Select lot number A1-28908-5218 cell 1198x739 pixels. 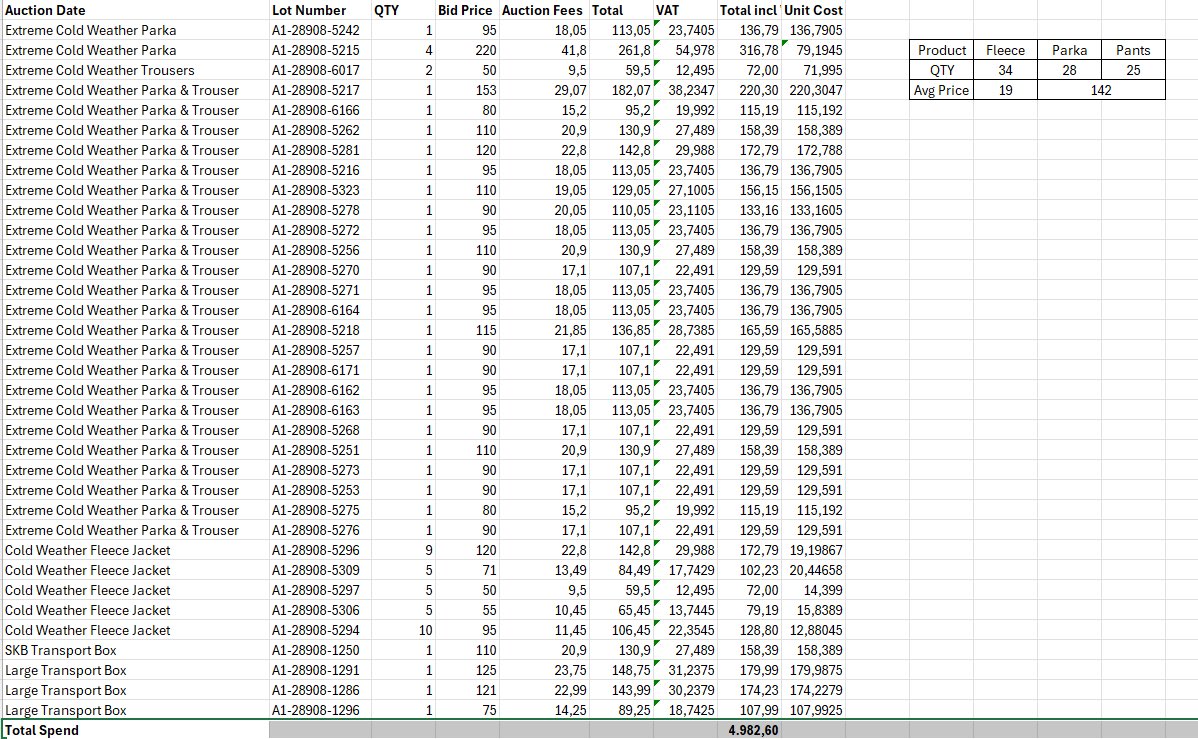[x=320, y=330]
